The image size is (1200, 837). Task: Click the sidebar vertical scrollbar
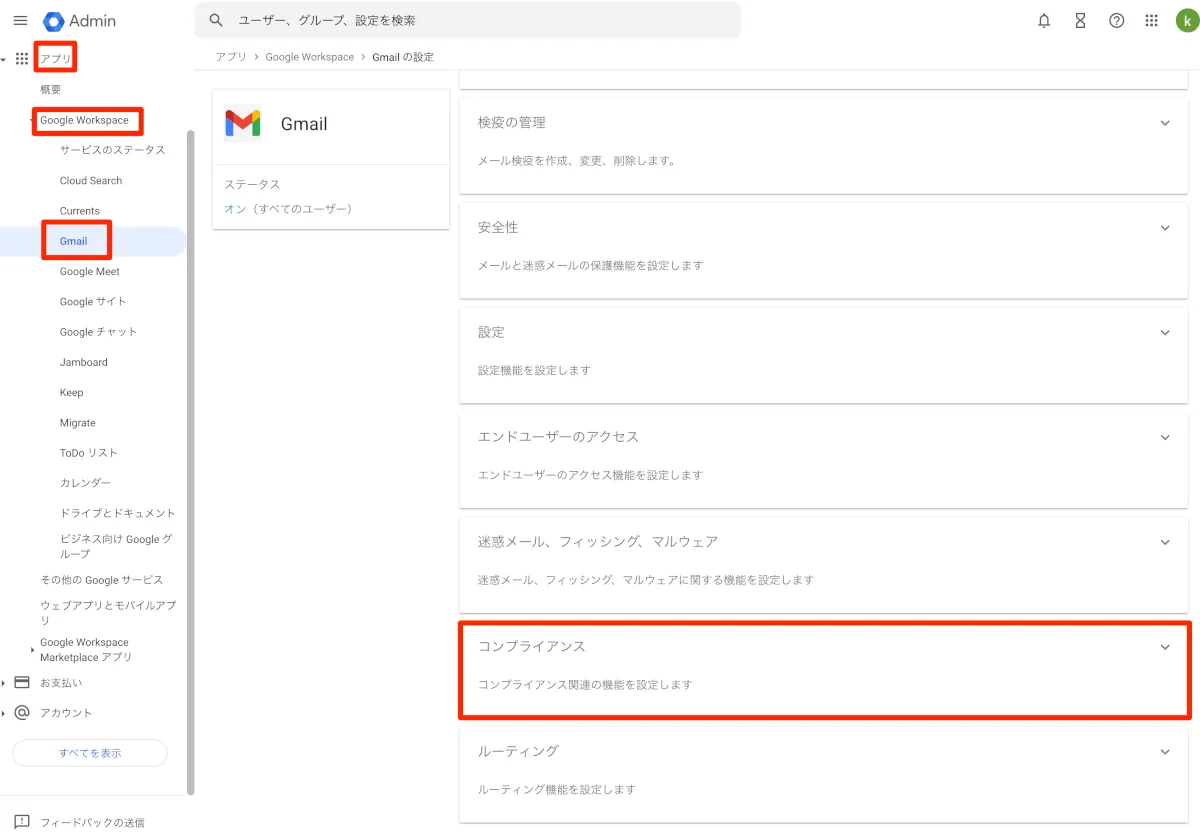pyautogui.click(x=191, y=462)
